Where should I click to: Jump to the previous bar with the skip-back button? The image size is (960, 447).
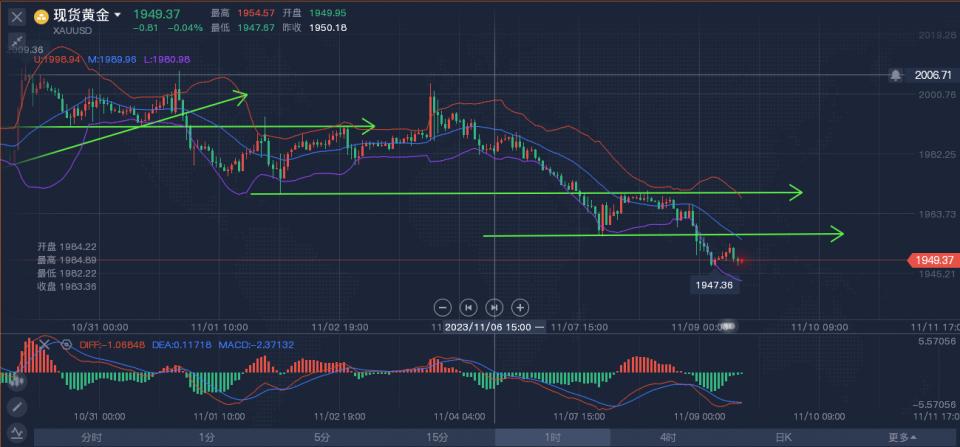click(x=469, y=307)
